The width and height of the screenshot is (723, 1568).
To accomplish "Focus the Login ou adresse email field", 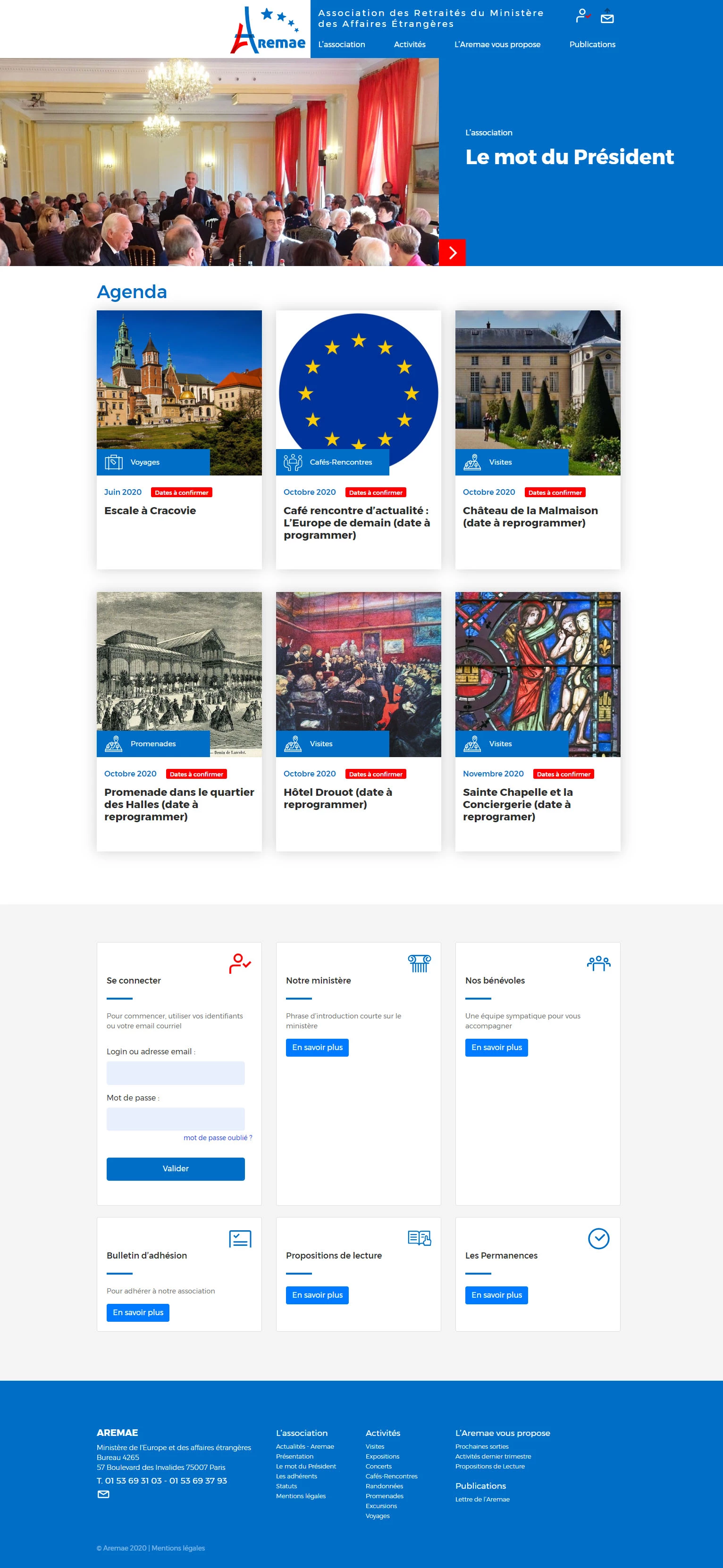I will click(176, 1073).
